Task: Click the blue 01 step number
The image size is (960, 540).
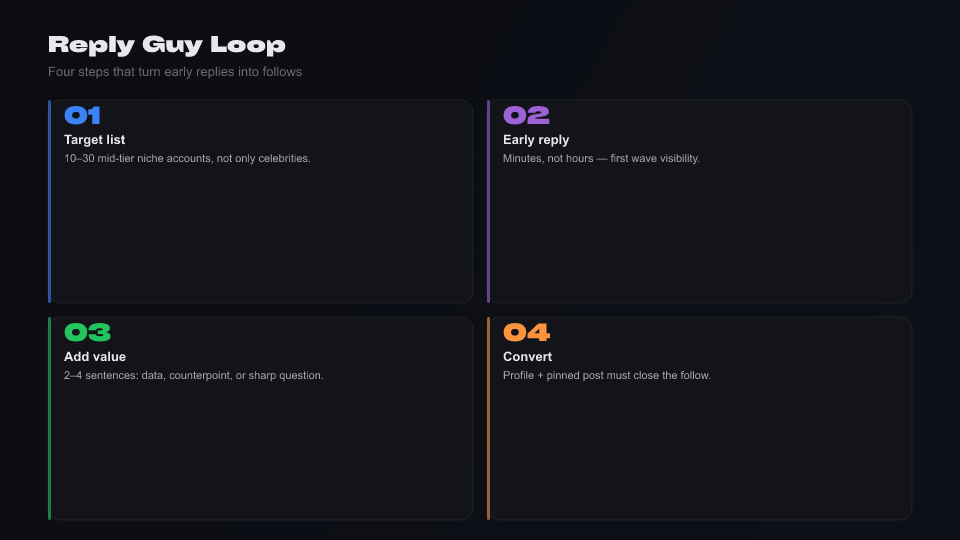Action: pyautogui.click(x=82, y=115)
